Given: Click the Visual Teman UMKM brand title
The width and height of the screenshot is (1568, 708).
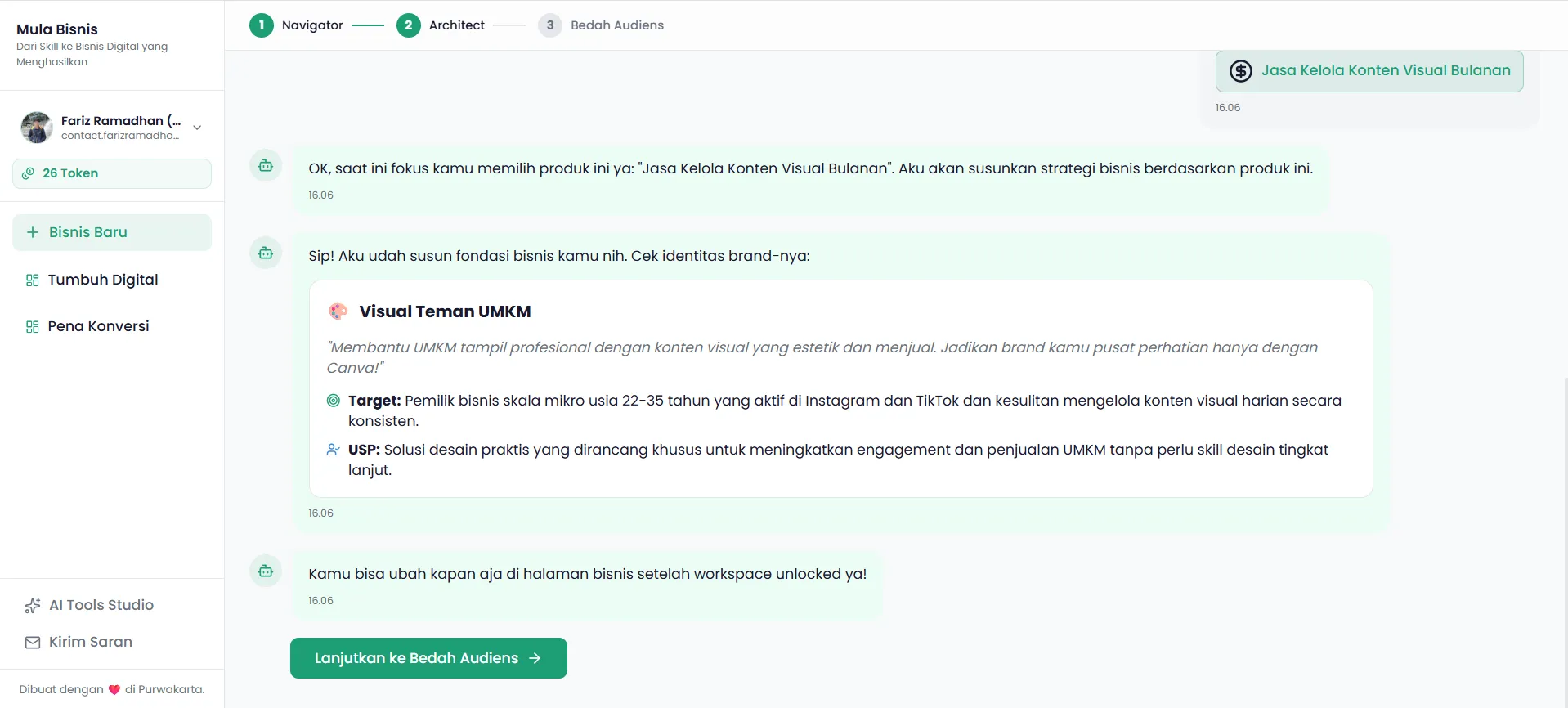Looking at the screenshot, I should point(445,311).
